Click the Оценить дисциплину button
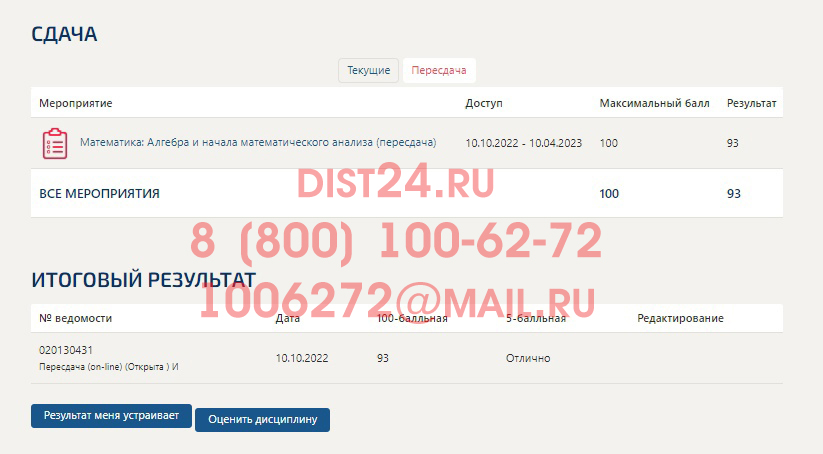 click(262, 419)
